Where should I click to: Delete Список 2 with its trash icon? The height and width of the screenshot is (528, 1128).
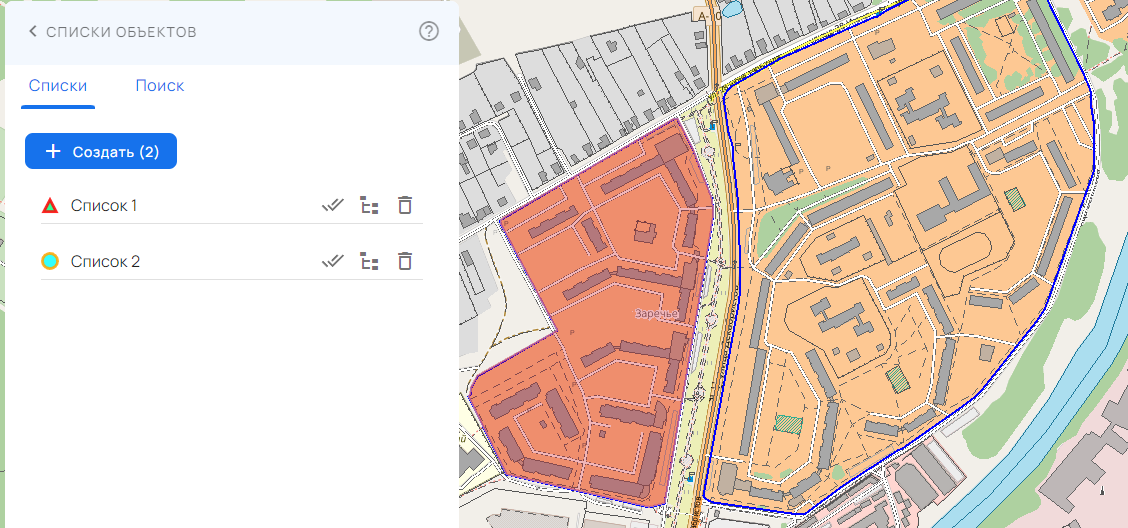point(404,262)
